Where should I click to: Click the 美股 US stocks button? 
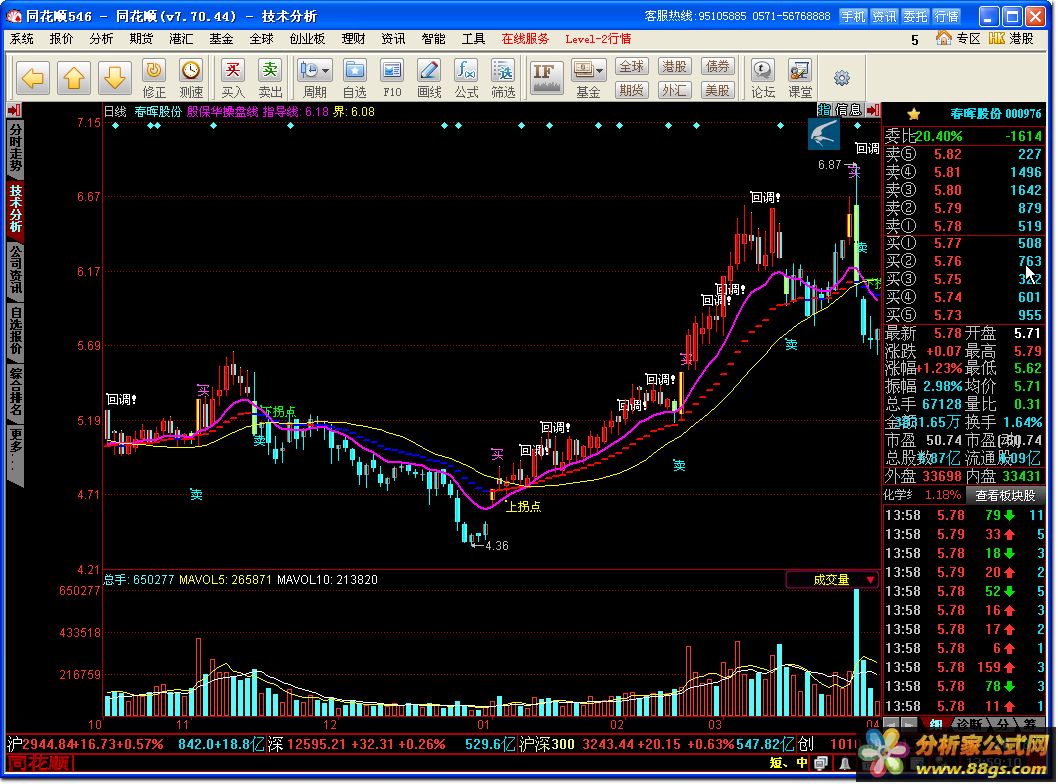click(x=717, y=90)
